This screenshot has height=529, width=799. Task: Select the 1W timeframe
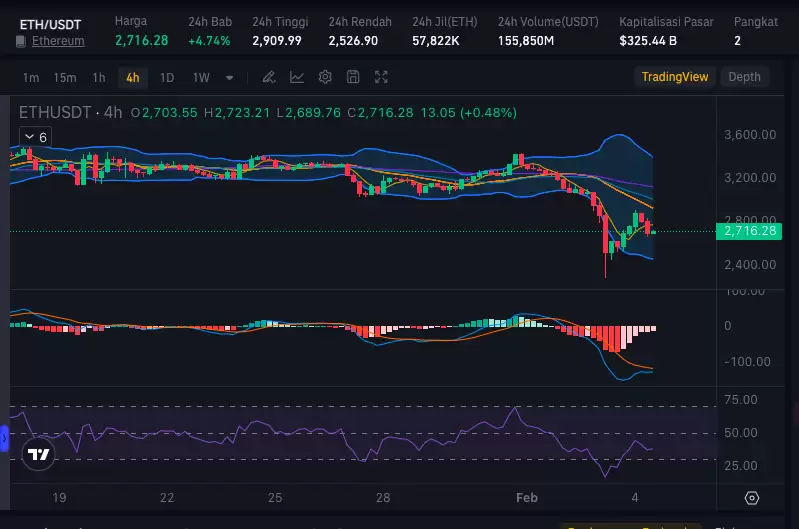tap(201, 77)
